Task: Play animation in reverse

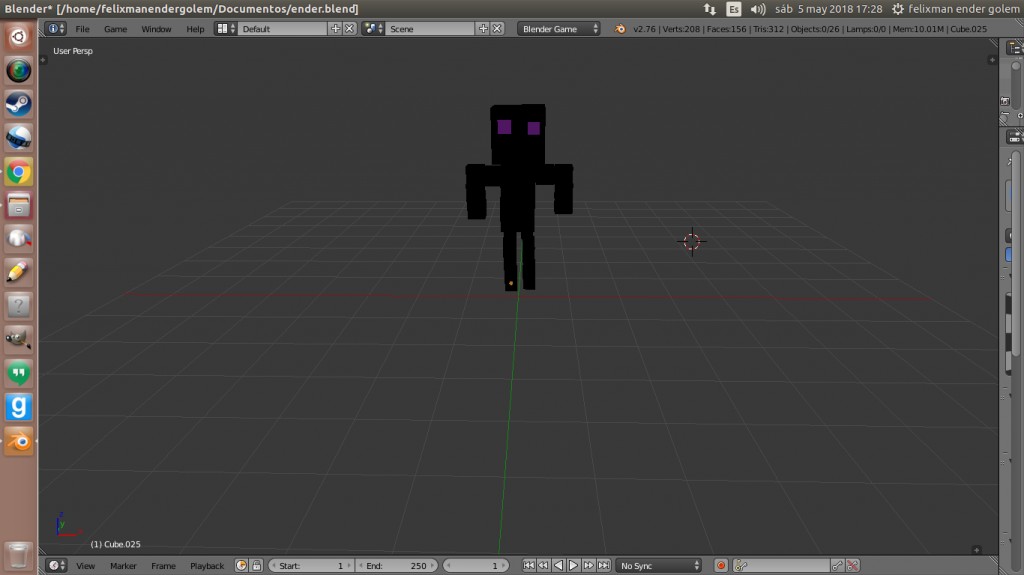Action: click(558, 565)
